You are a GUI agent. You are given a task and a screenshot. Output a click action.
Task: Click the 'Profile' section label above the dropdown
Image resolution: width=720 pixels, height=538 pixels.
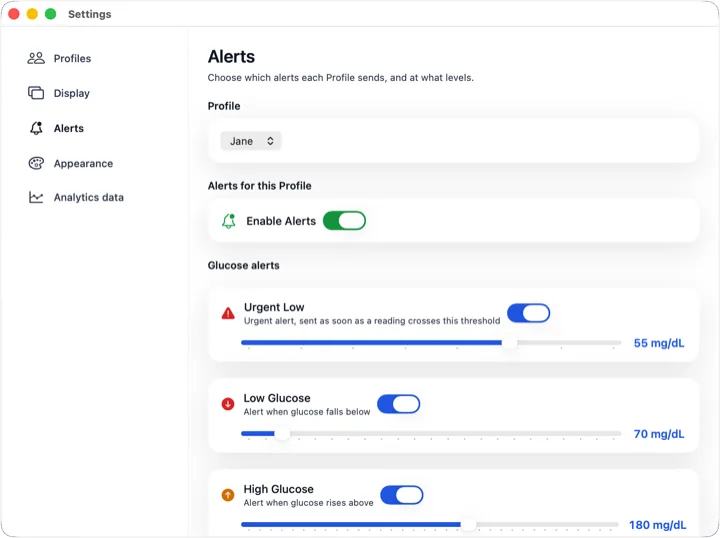pyautogui.click(x=224, y=106)
